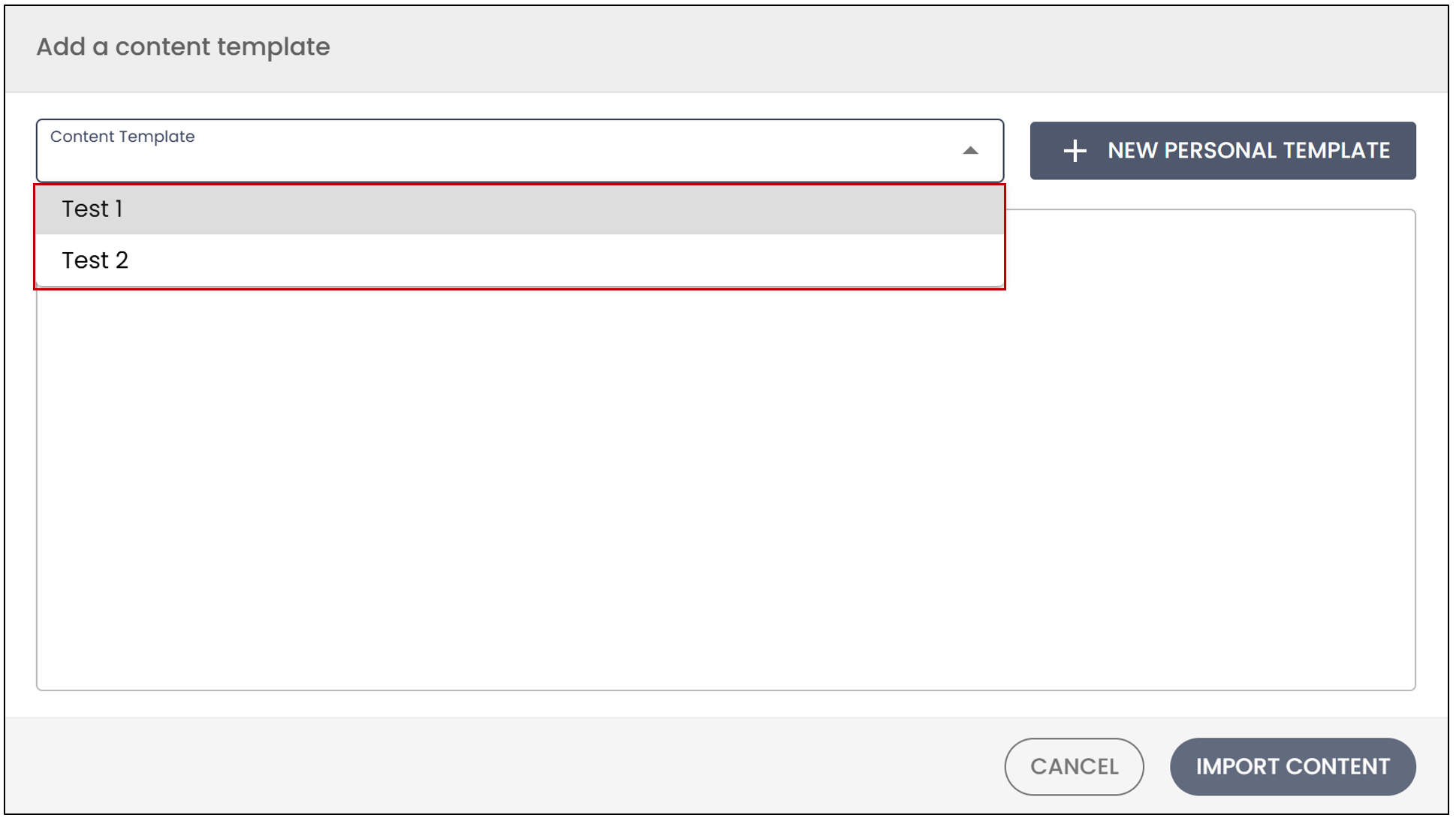Screen dimensions: 1456x821
Task: Click the blank space right of Test 2
Action: (563, 260)
